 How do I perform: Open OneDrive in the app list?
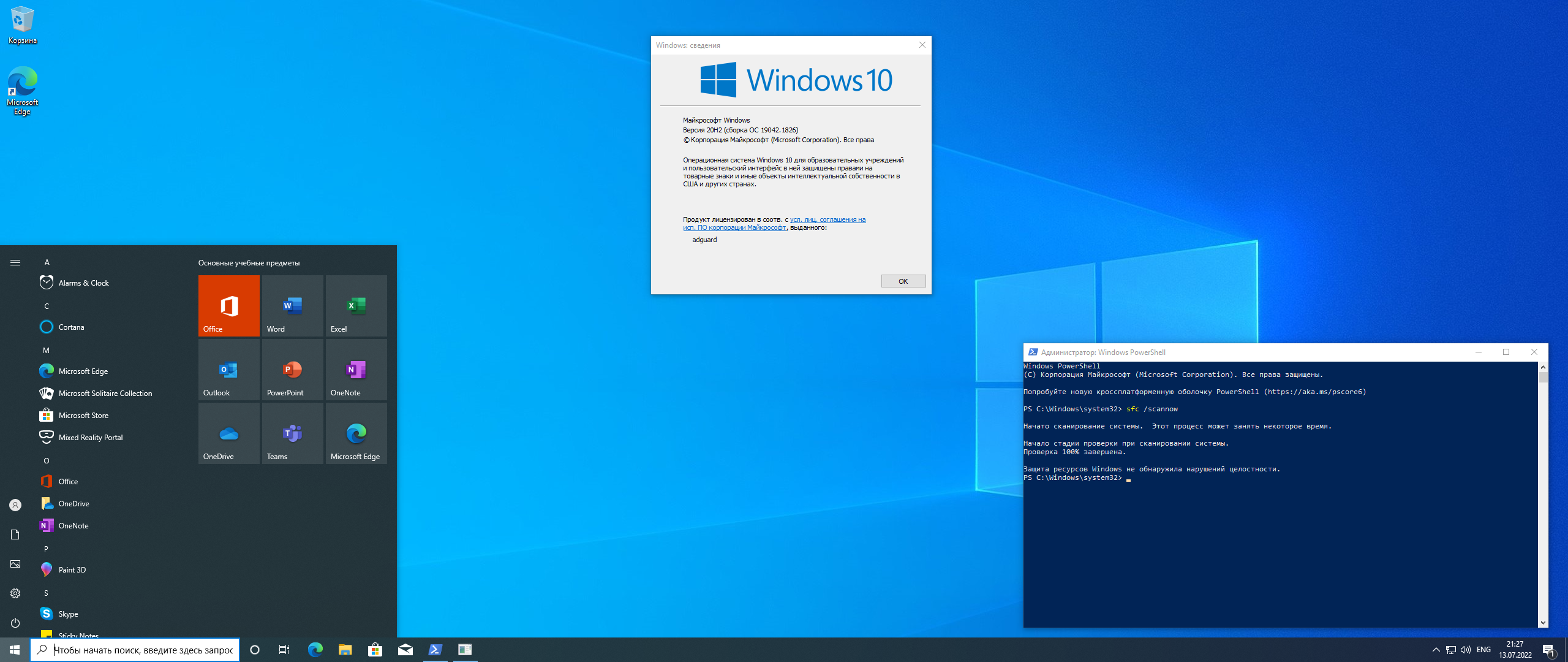pyautogui.click(x=110, y=503)
